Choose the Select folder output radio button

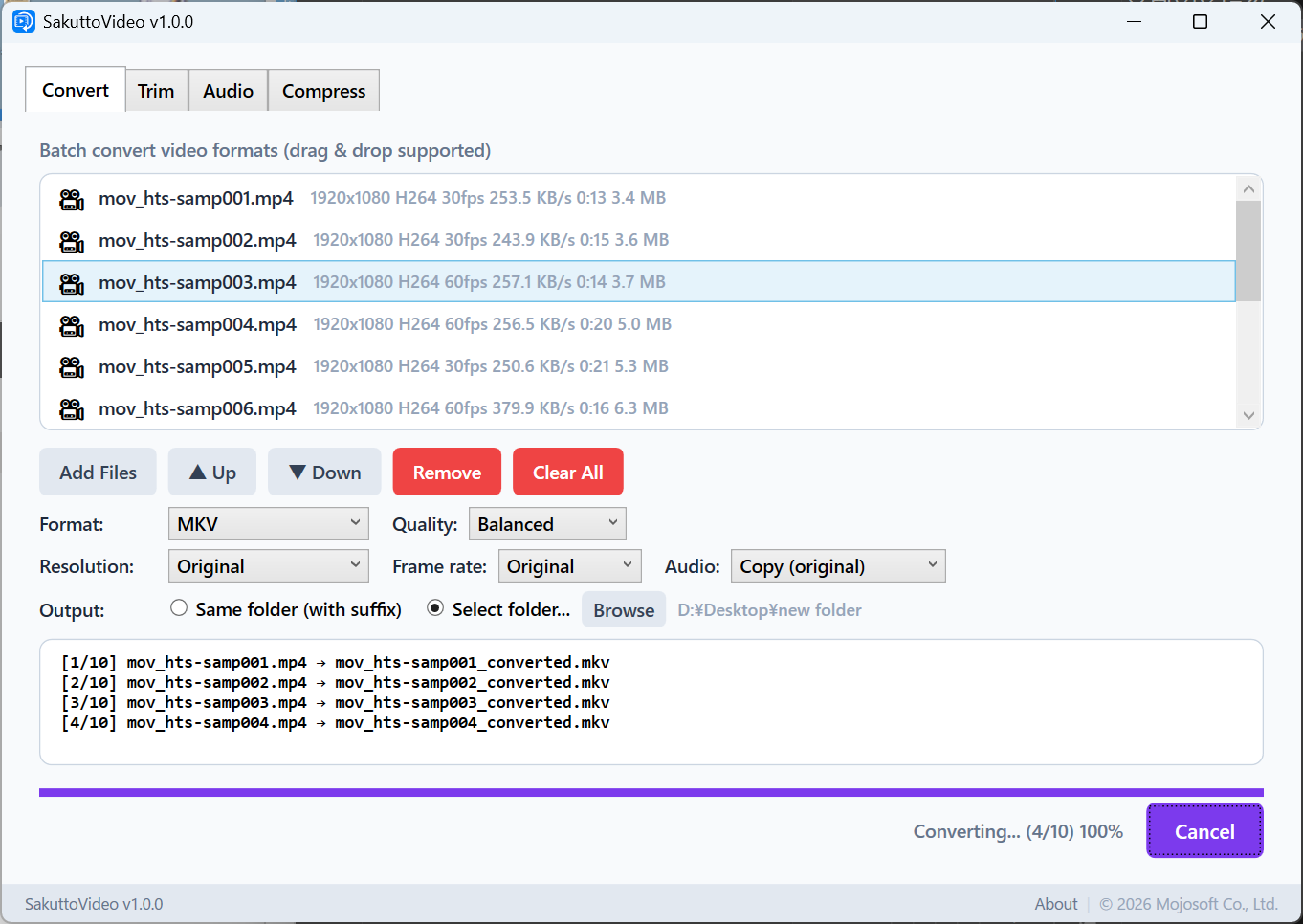click(435, 608)
